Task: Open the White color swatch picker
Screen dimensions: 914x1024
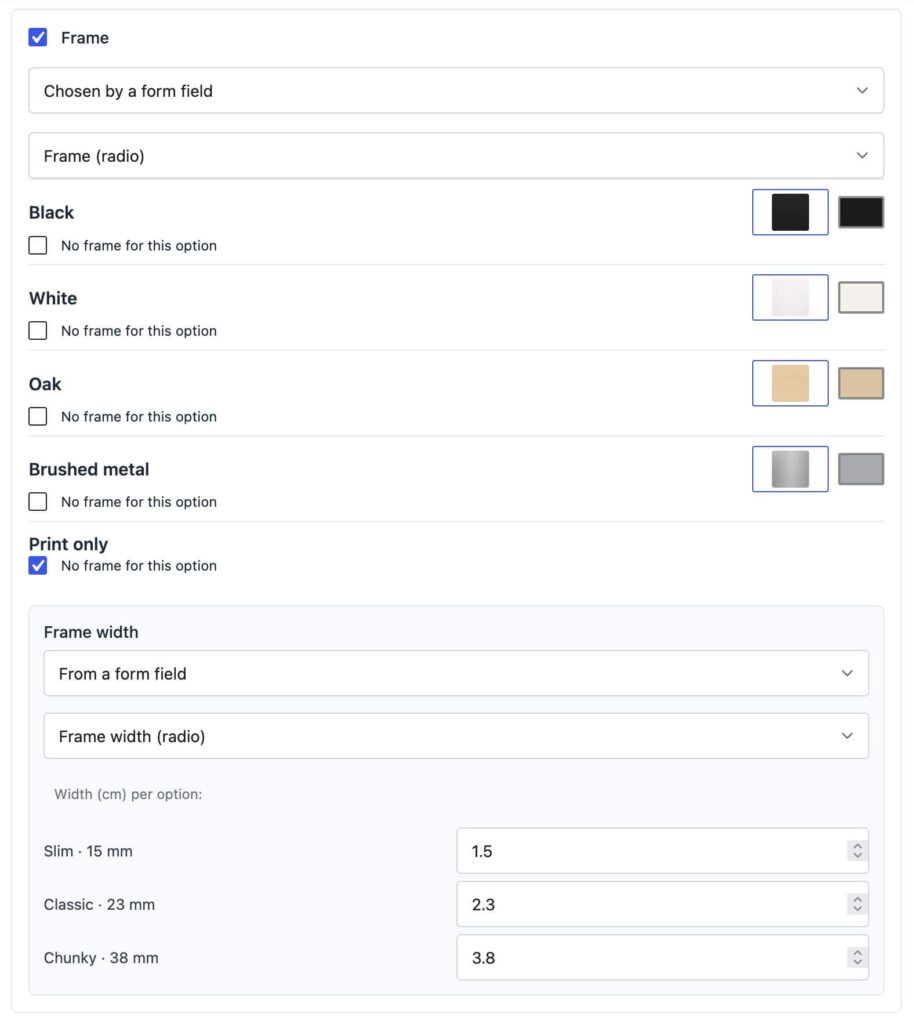Action: [x=861, y=298]
